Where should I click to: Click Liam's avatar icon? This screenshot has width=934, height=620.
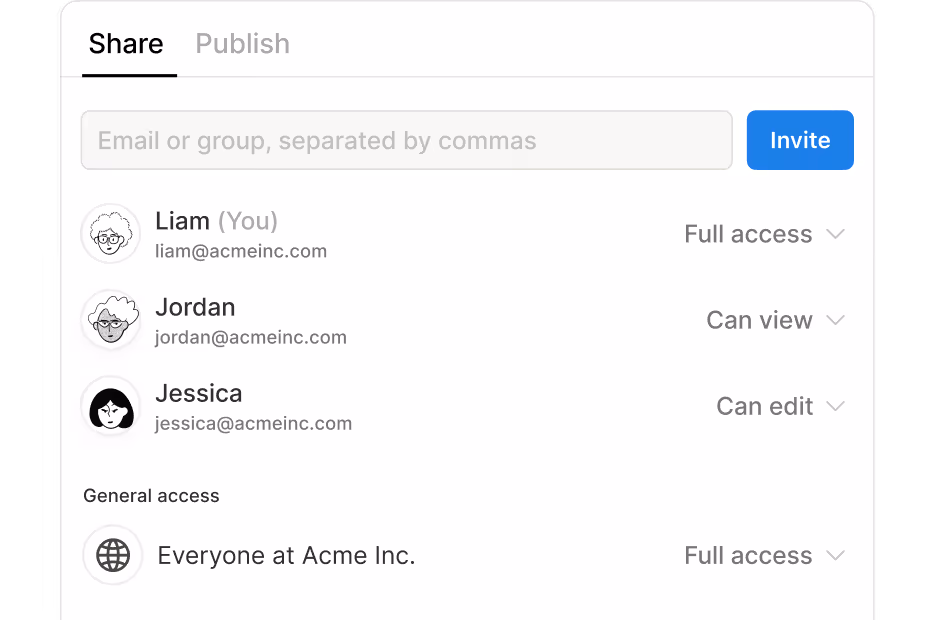pyautogui.click(x=110, y=234)
